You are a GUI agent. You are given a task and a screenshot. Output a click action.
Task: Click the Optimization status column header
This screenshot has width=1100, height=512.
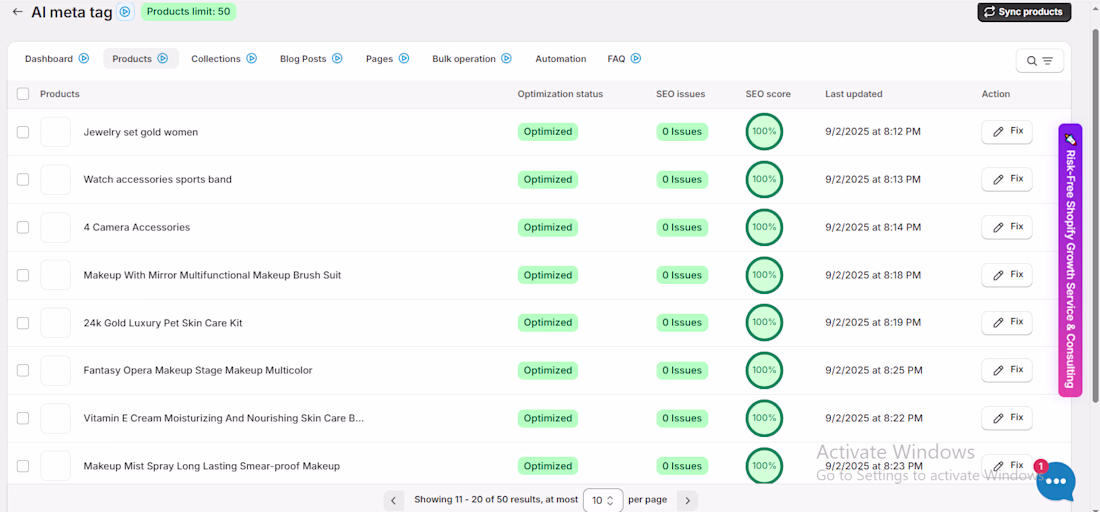(x=560, y=94)
